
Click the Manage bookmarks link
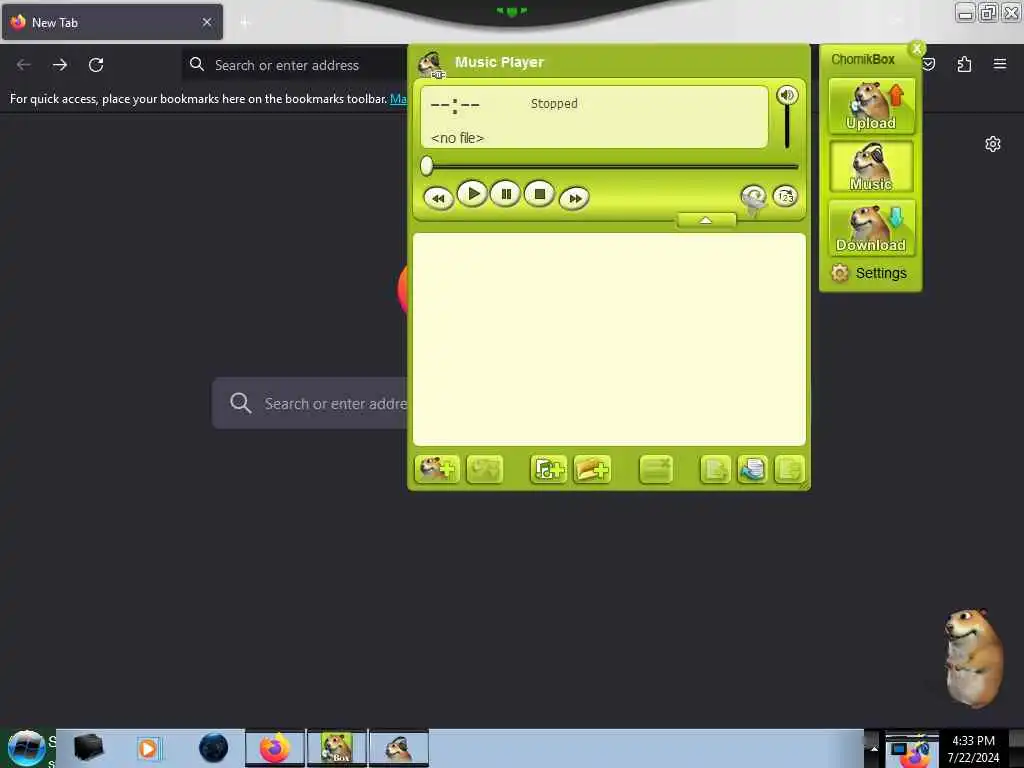coord(398,99)
